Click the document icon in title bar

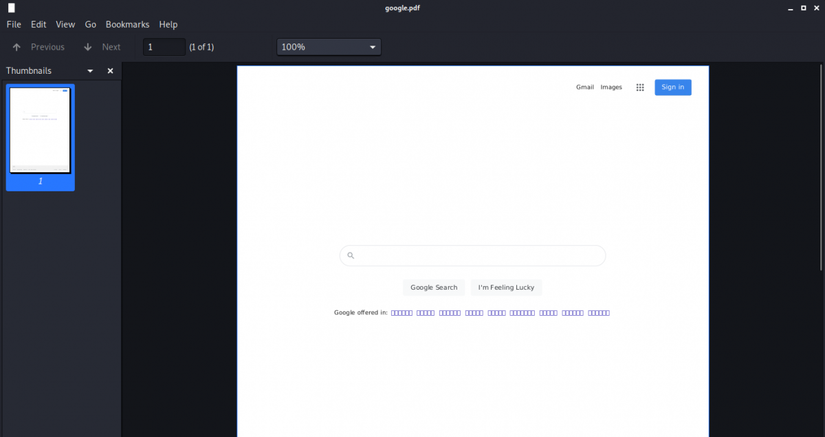(x=11, y=8)
